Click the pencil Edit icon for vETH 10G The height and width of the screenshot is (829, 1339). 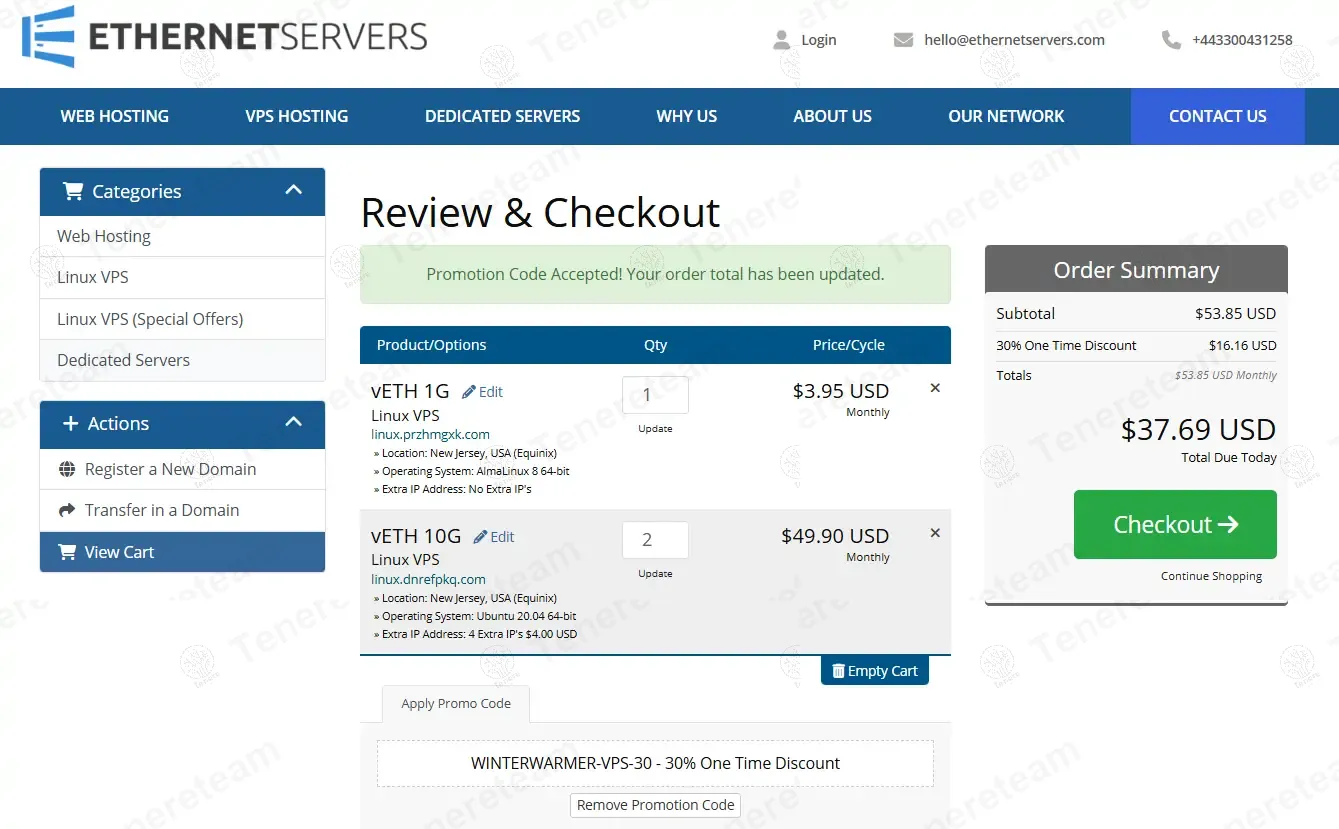click(481, 537)
